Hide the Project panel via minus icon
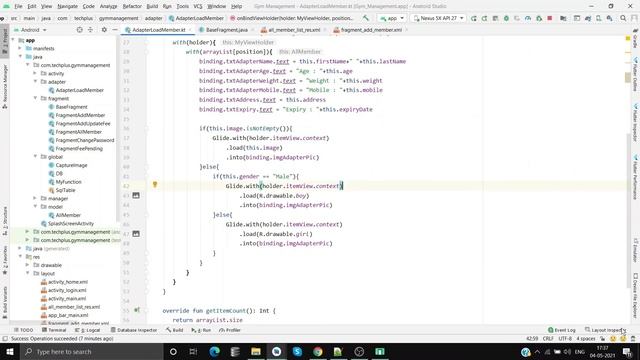640x360 pixels. [x=115, y=30]
